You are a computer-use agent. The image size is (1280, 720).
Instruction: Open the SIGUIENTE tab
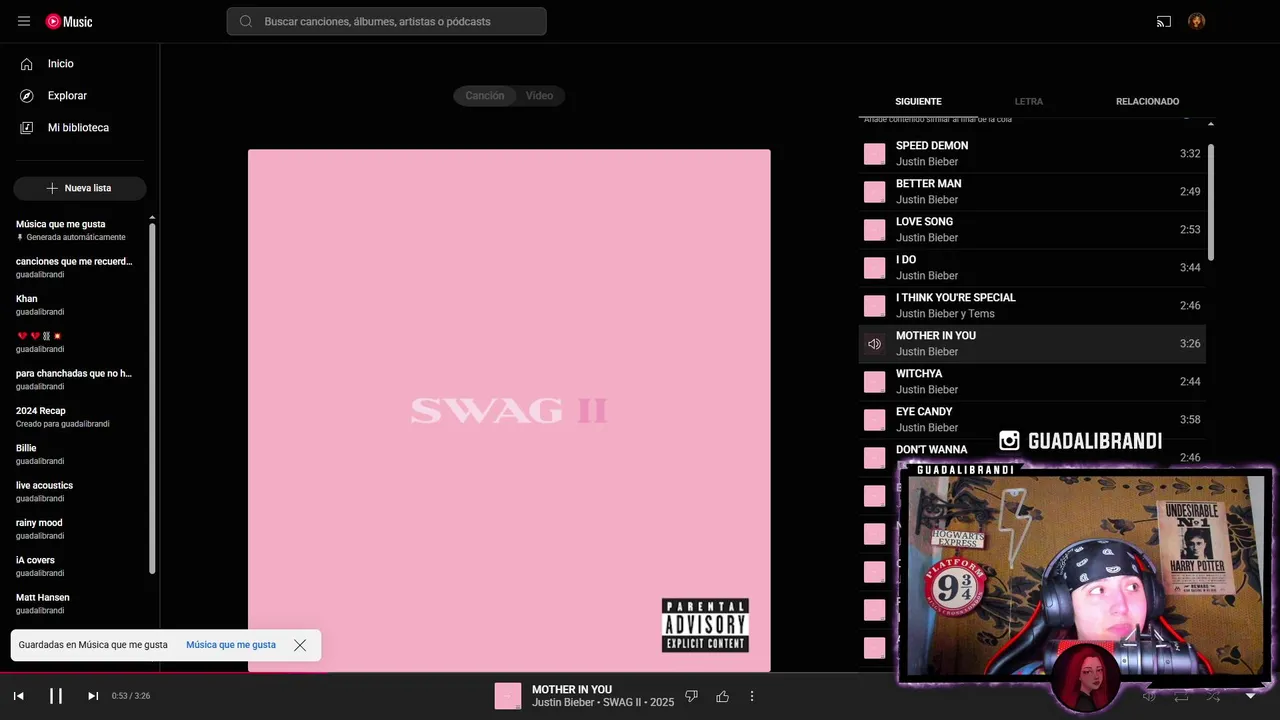pos(918,102)
